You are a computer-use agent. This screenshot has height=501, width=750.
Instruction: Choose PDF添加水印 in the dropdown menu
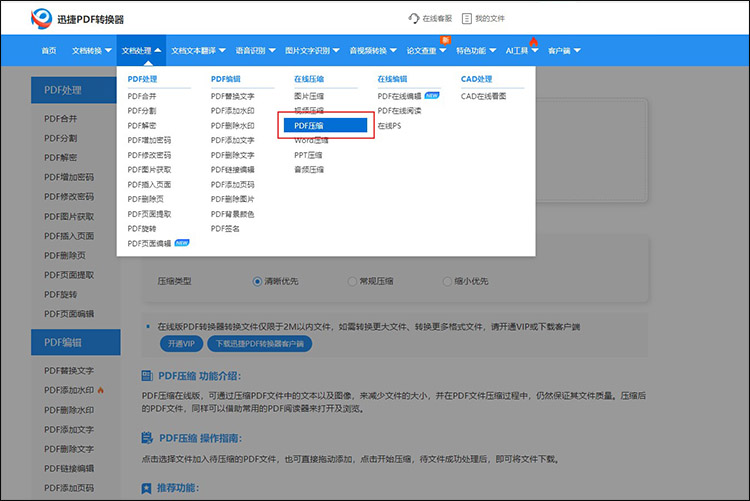tap(232, 111)
